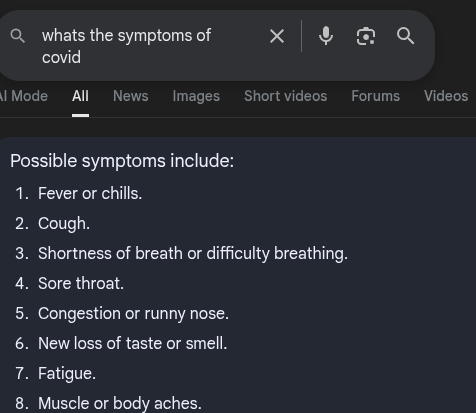The width and height of the screenshot is (476, 413).
Task: Click the 'Possible symptoms include:' heading
Action: click(122, 161)
